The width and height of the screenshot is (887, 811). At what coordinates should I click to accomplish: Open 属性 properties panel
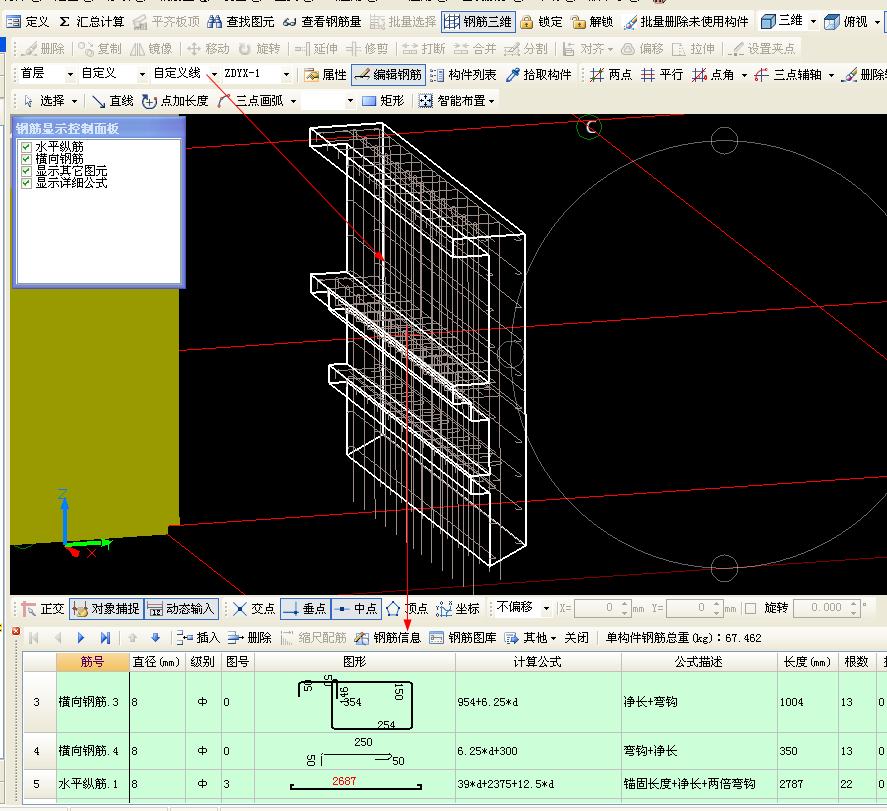[325, 75]
